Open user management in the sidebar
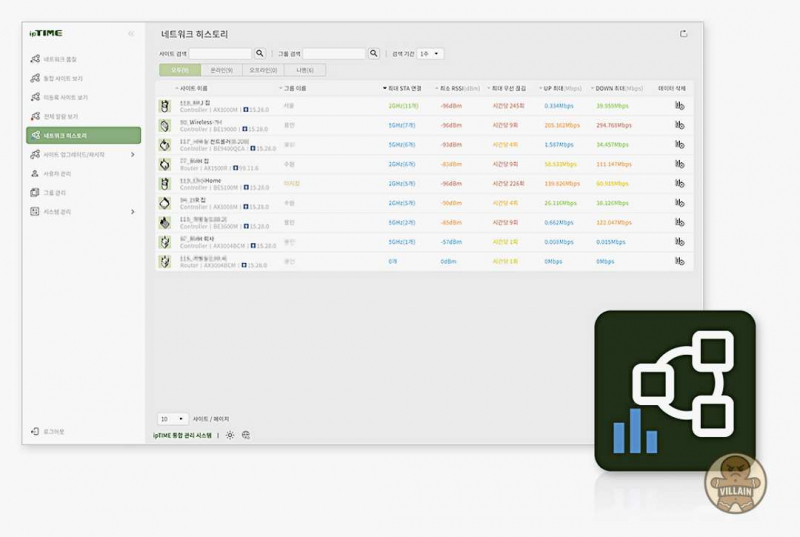This screenshot has width=800, height=537. 58,174
